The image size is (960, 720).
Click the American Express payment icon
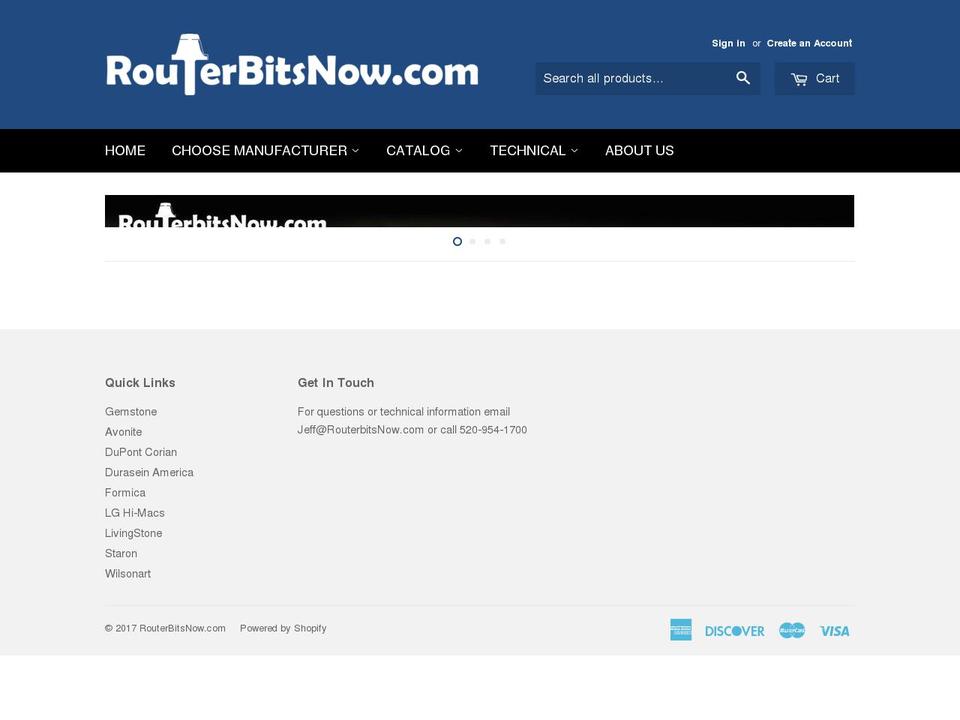[681, 629]
